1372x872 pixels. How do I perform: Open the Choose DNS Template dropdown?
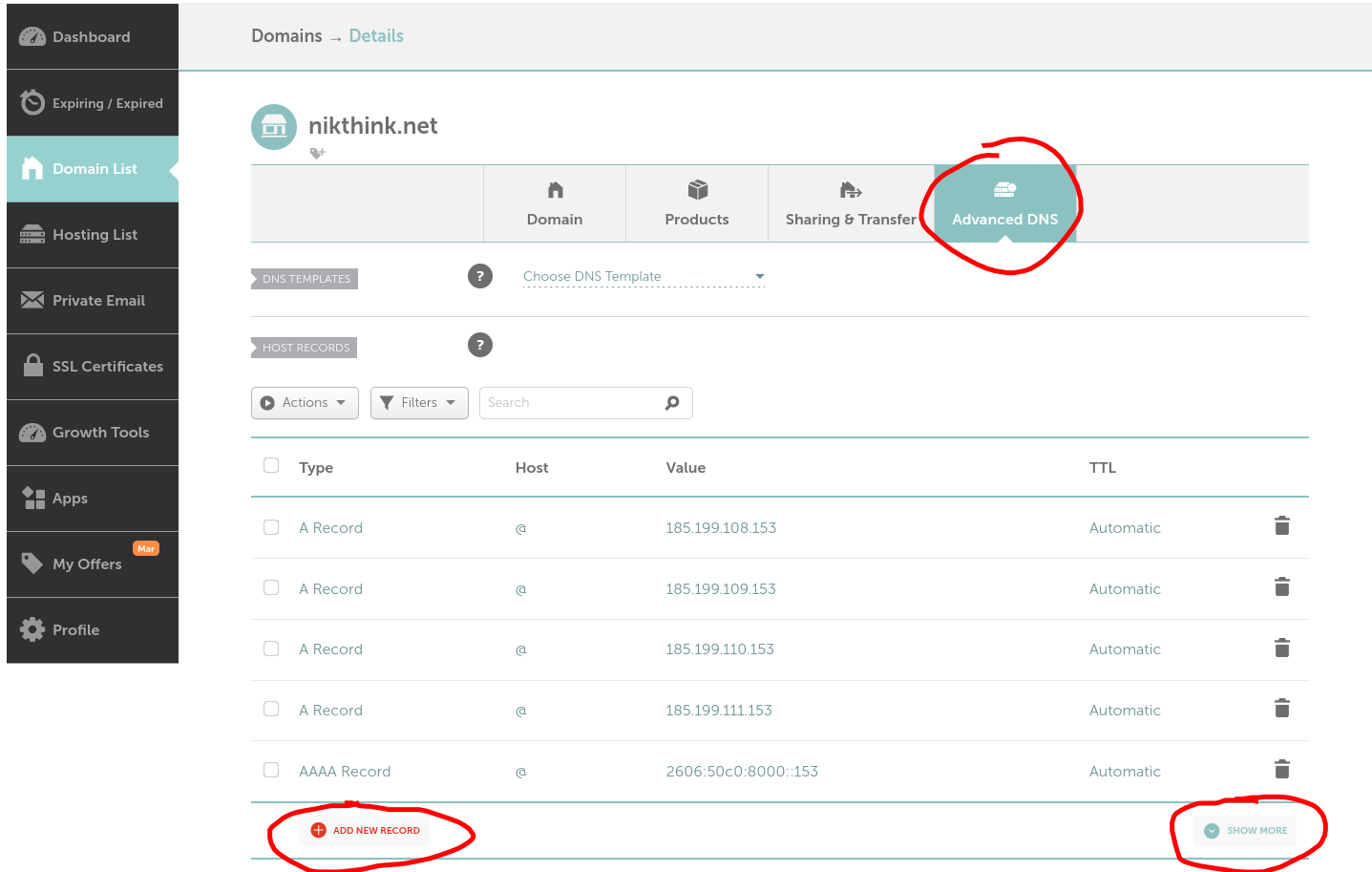point(644,276)
